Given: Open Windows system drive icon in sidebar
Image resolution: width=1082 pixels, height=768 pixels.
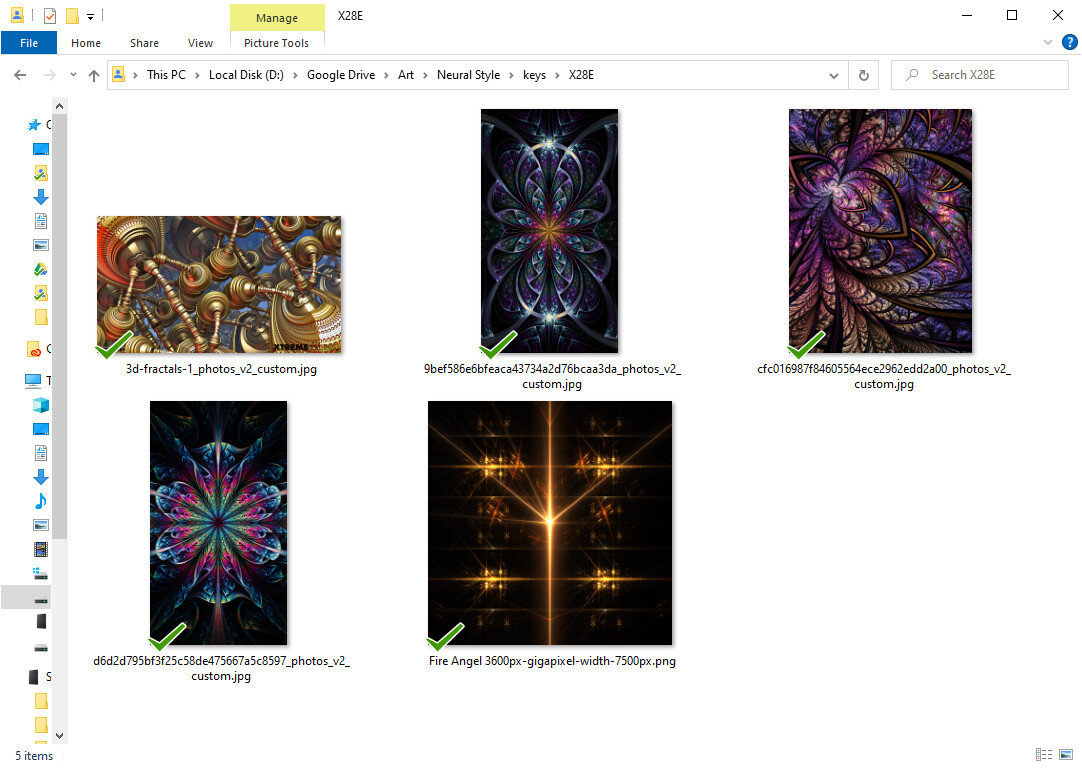Looking at the screenshot, I should click(41, 573).
